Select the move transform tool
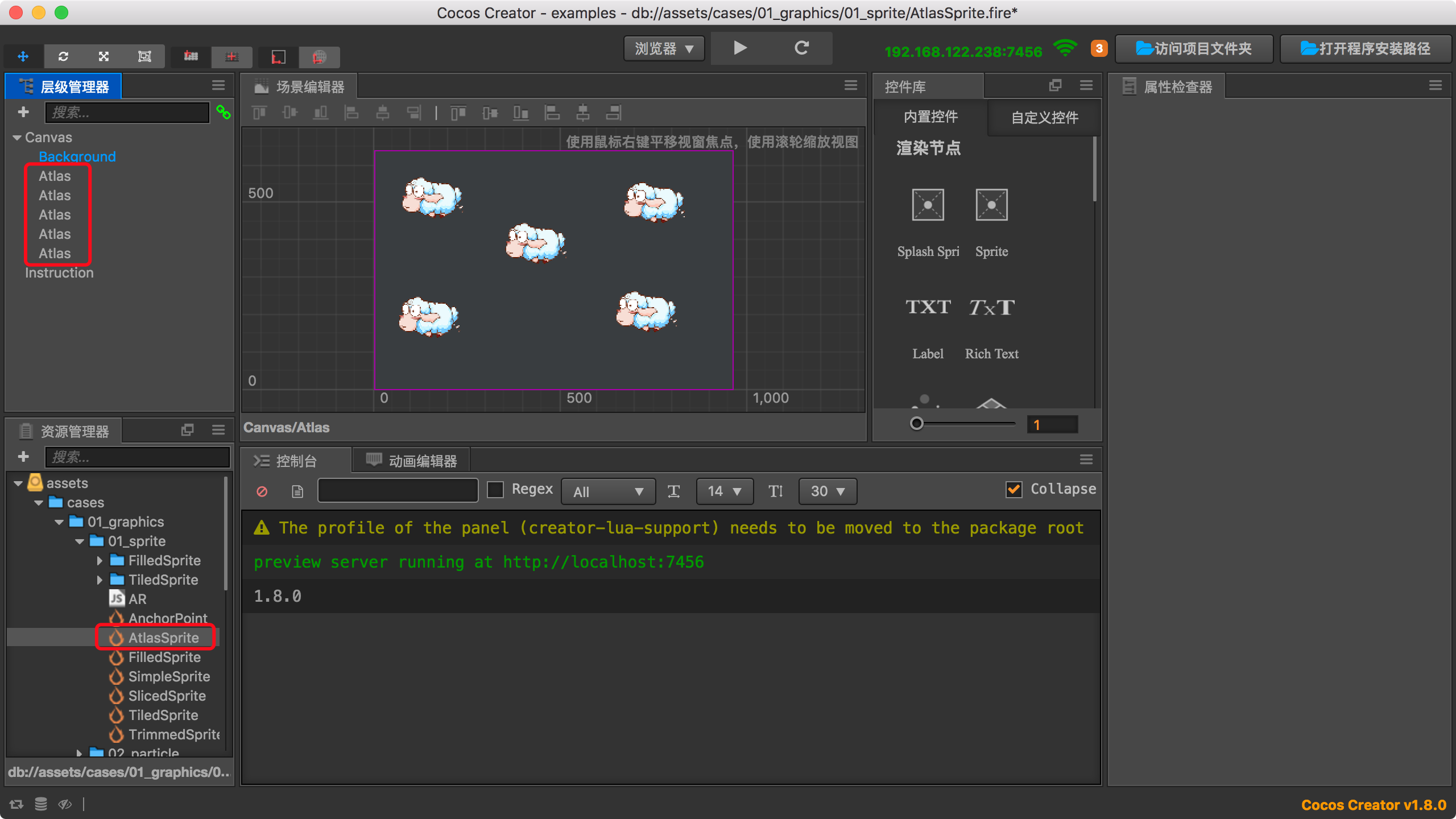 pyautogui.click(x=23, y=56)
